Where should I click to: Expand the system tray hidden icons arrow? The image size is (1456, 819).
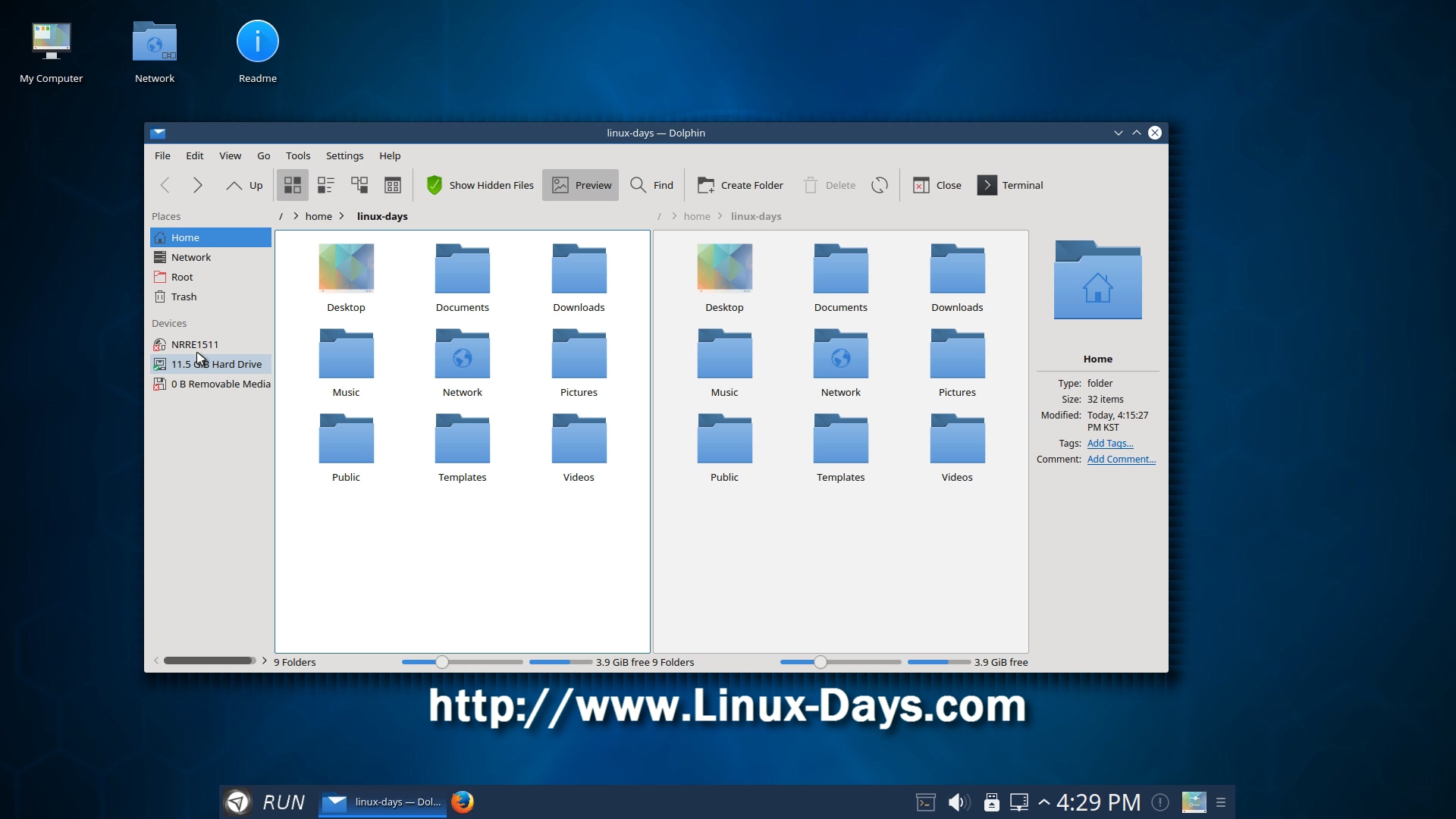(x=1044, y=802)
